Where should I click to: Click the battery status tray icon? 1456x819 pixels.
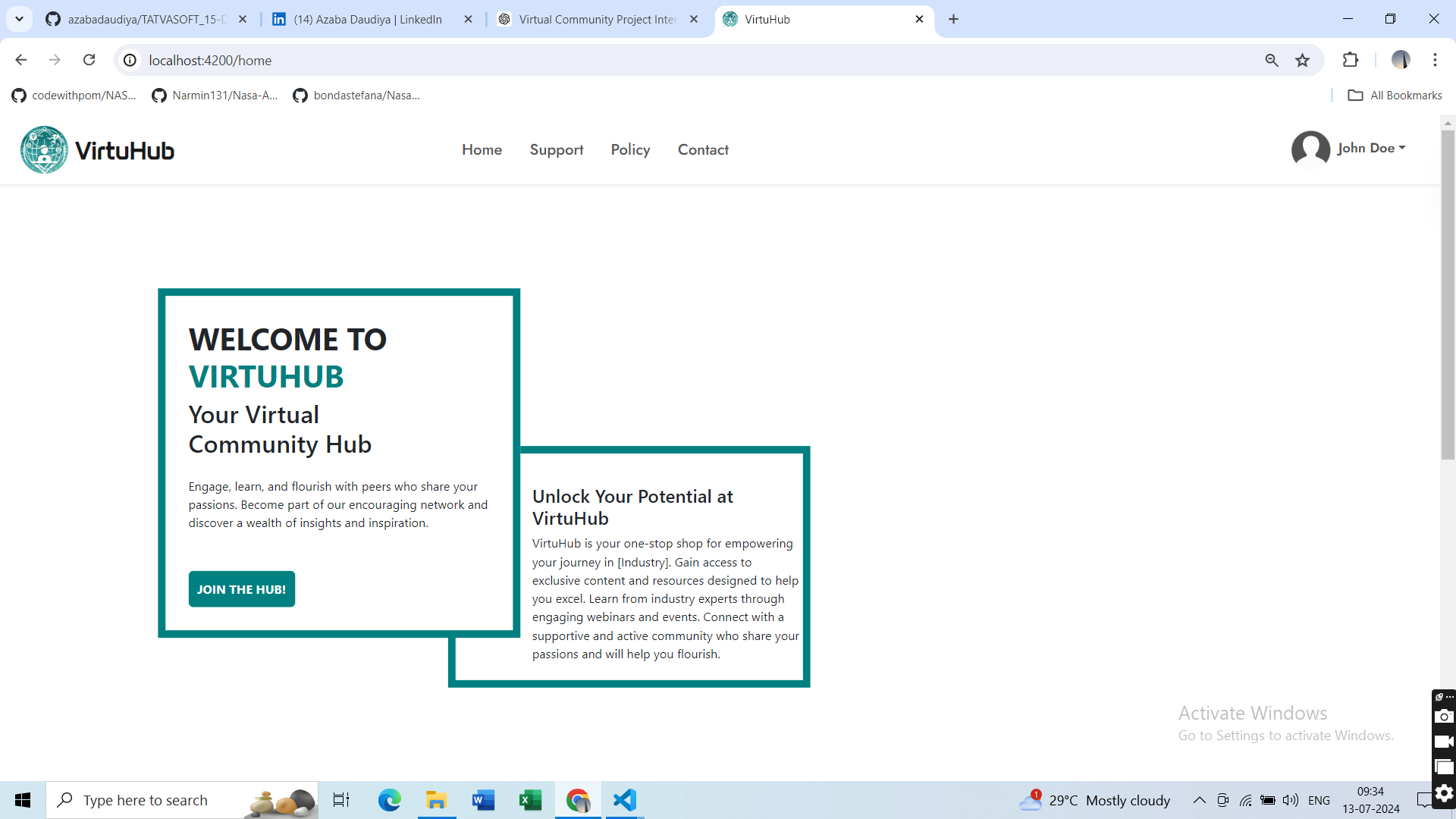coord(1268,800)
